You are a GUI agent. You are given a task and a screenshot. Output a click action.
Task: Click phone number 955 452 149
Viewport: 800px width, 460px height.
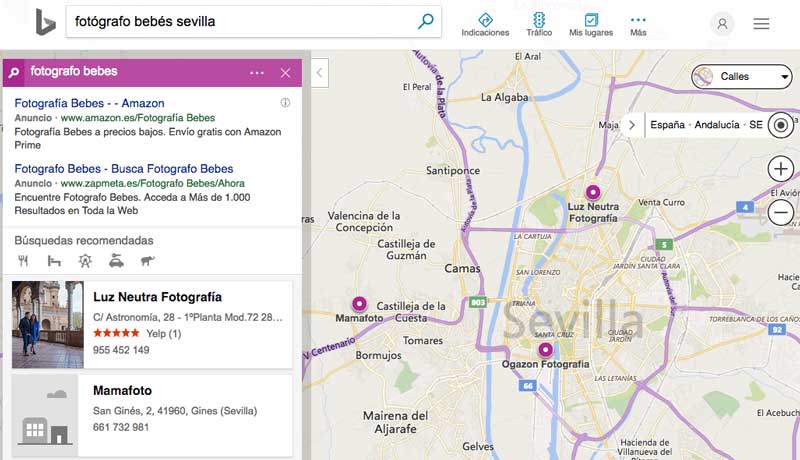121,350
